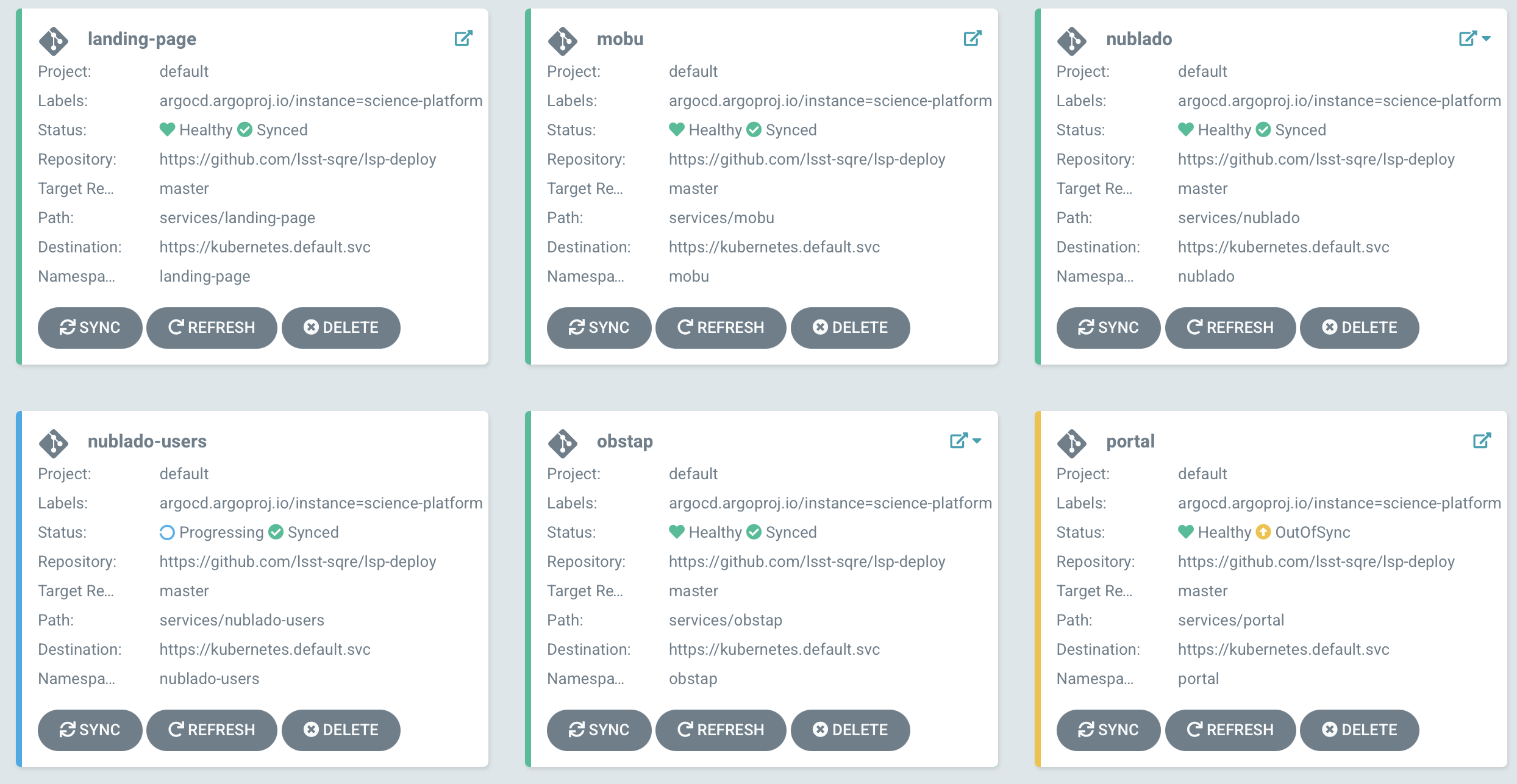Click landing-page git repository icon
Screen dimensions: 1517x784
pyautogui.click(x=54, y=41)
